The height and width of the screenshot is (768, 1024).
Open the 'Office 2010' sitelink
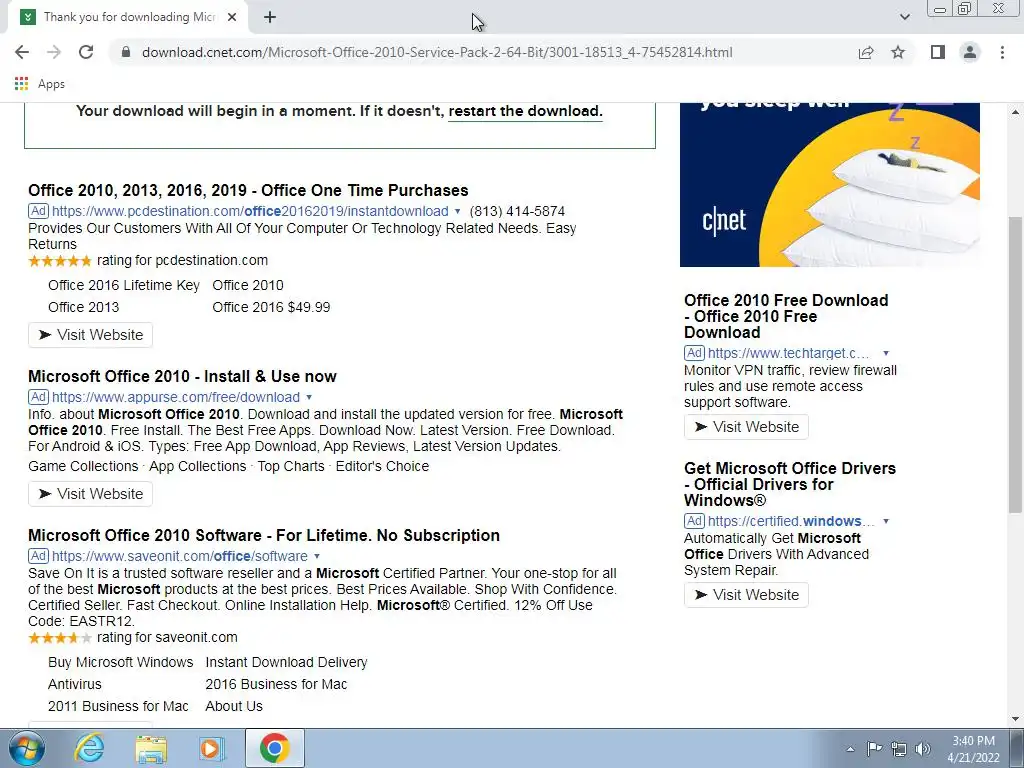(x=248, y=285)
